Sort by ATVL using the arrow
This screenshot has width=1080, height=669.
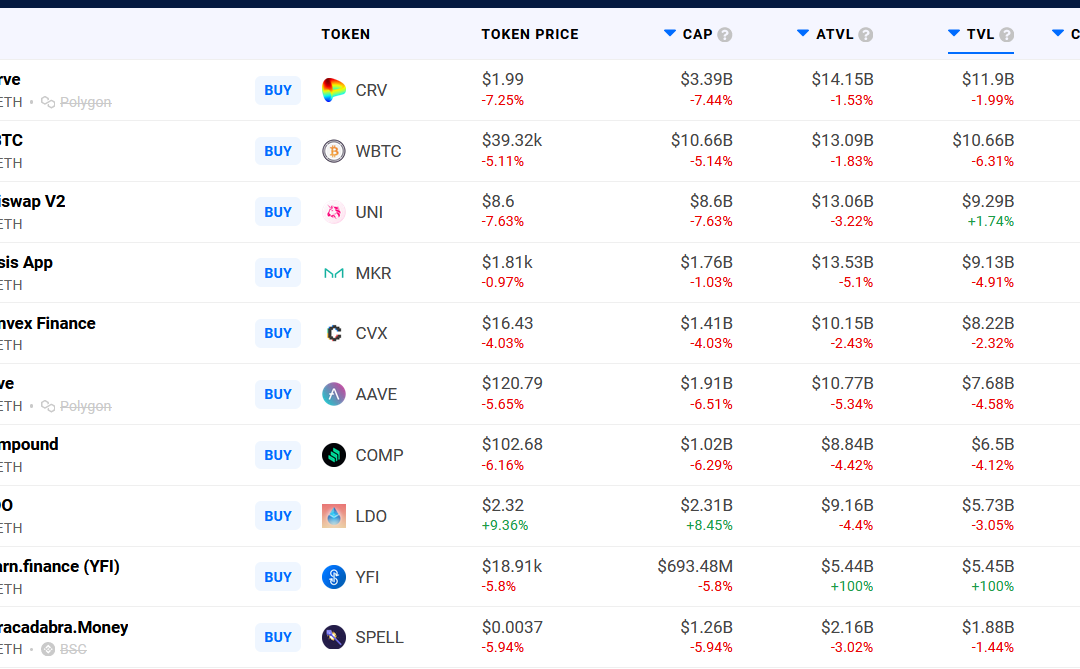802,33
